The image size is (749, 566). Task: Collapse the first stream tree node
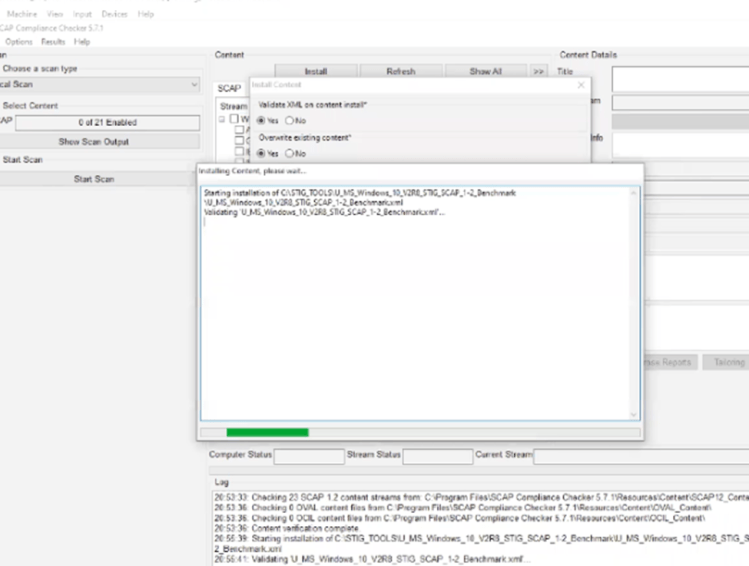pos(222,120)
